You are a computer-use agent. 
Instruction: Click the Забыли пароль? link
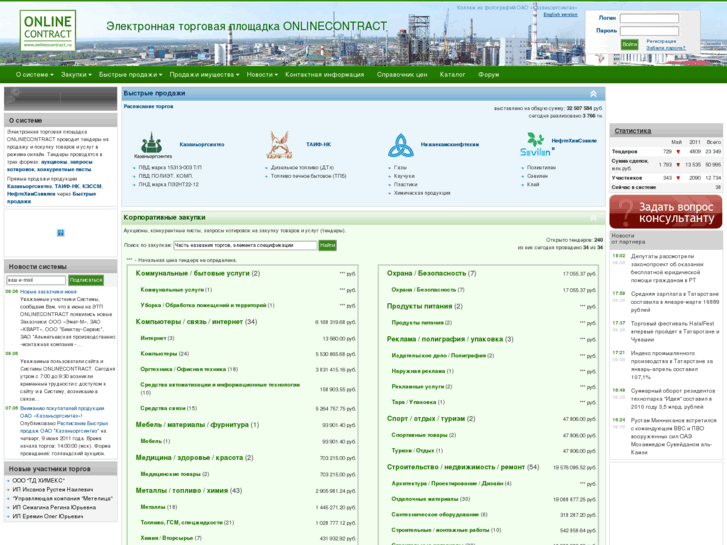pyautogui.click(x=666, y=48)
